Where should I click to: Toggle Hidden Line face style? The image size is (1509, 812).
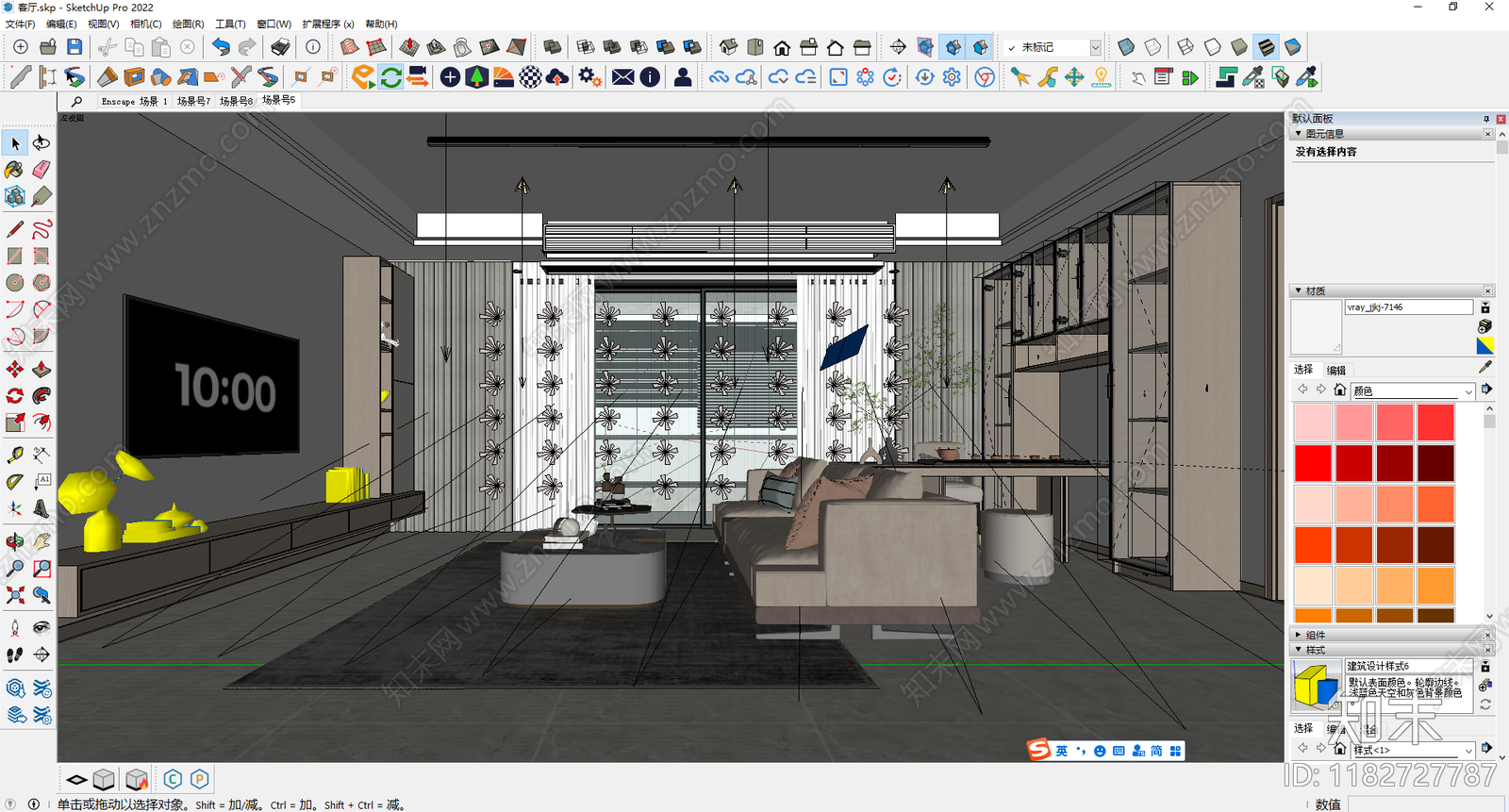click(x=1213, y=47)
